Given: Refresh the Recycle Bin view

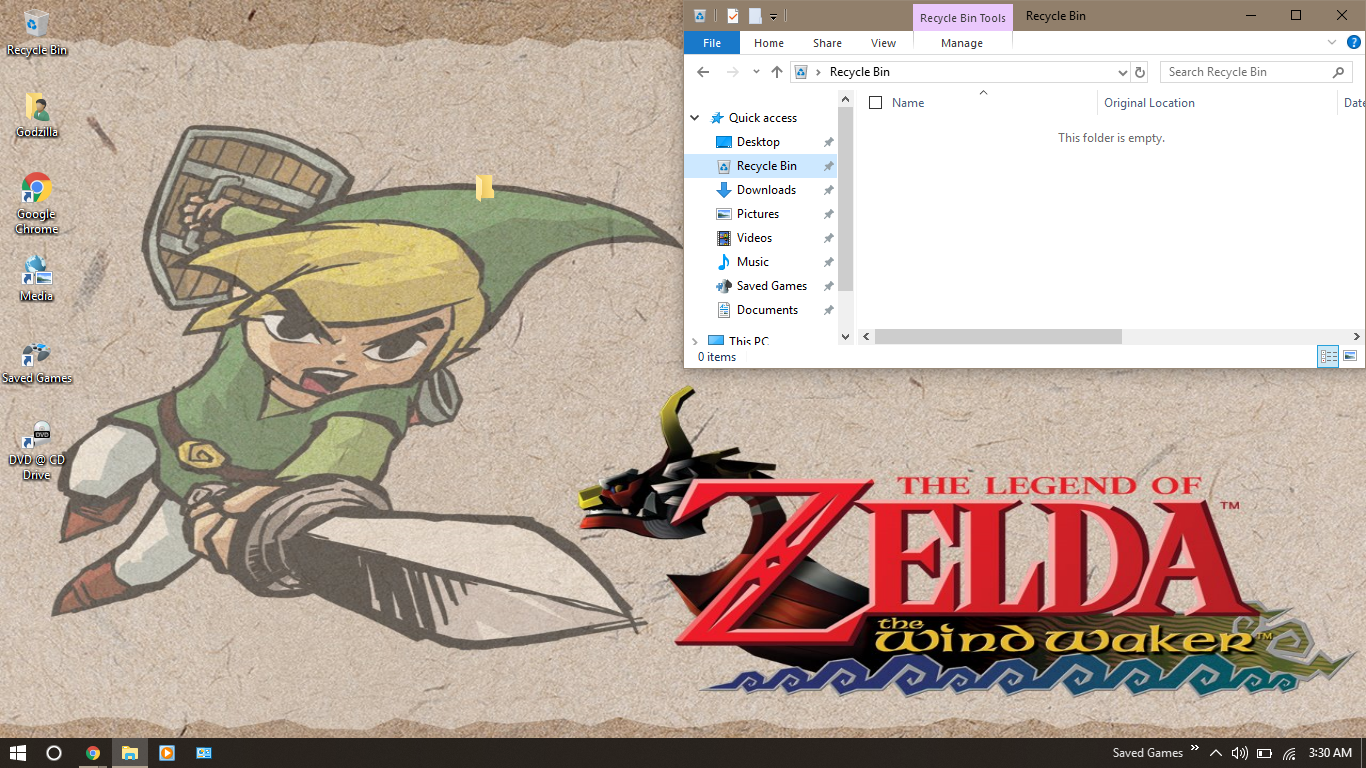Looking at the screenshot, I should (1140, 72).
